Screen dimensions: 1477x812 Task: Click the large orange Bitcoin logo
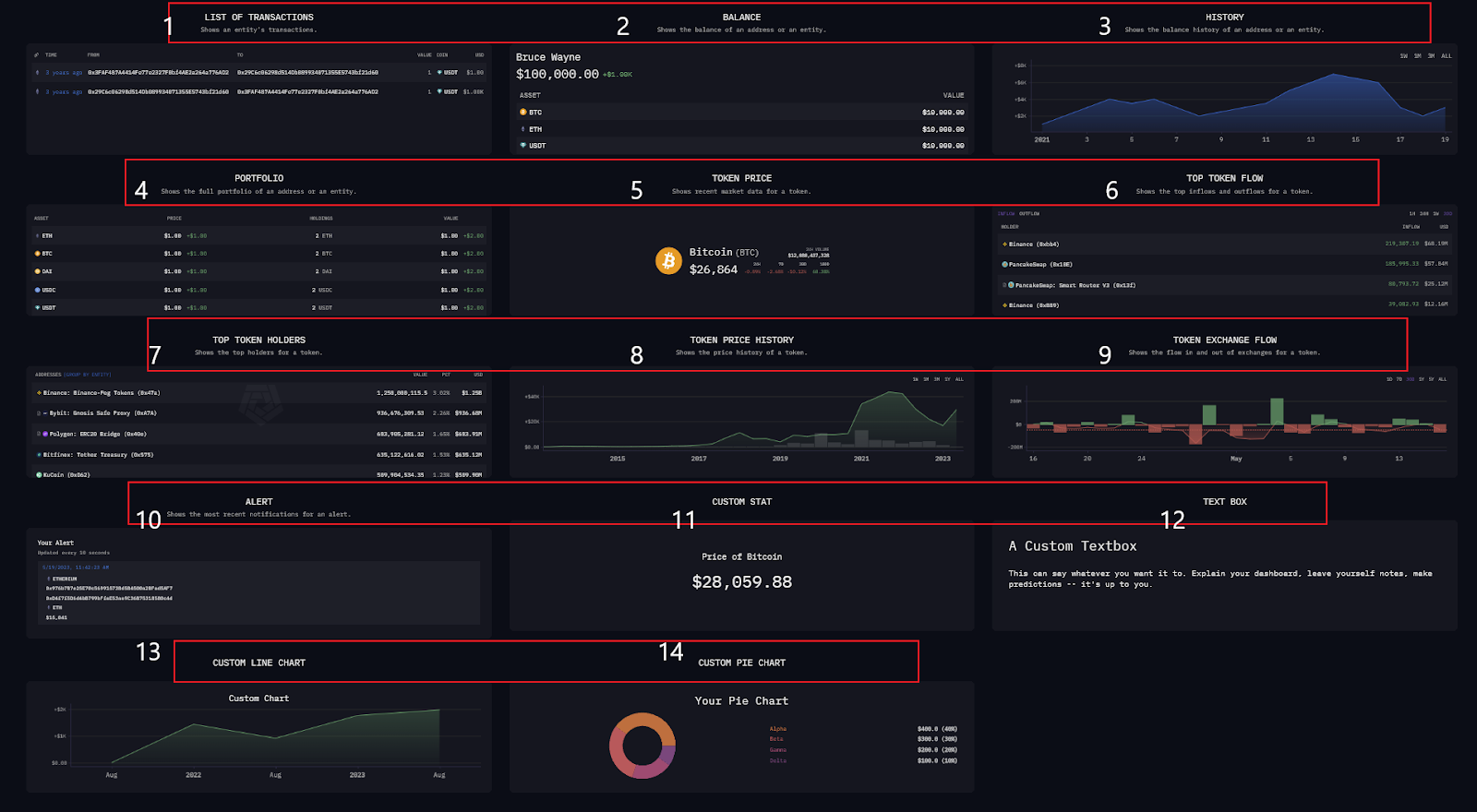(668, 261)
